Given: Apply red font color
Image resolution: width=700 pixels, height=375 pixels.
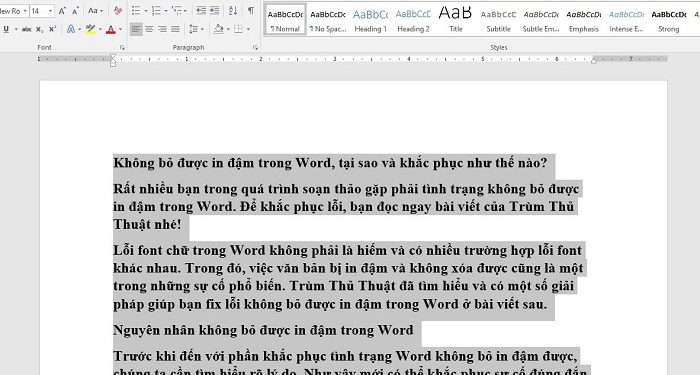Looking at the screenshot, I should coord(111,29).
